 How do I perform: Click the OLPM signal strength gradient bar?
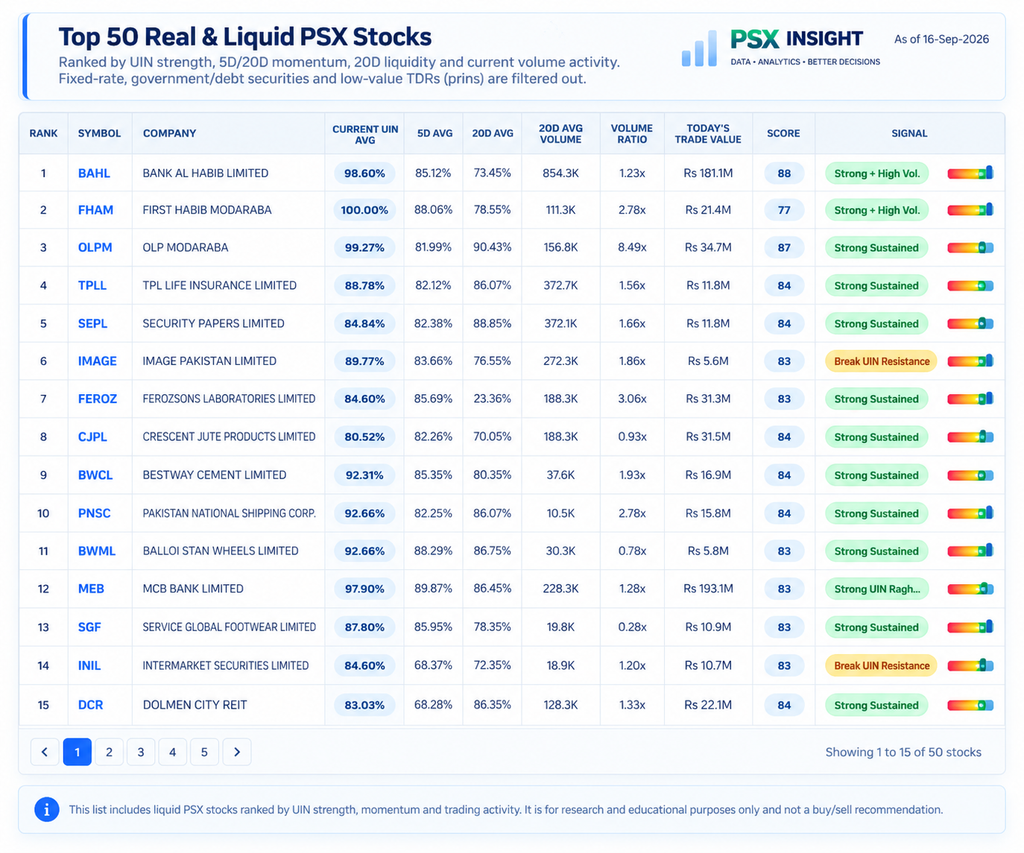970,248
